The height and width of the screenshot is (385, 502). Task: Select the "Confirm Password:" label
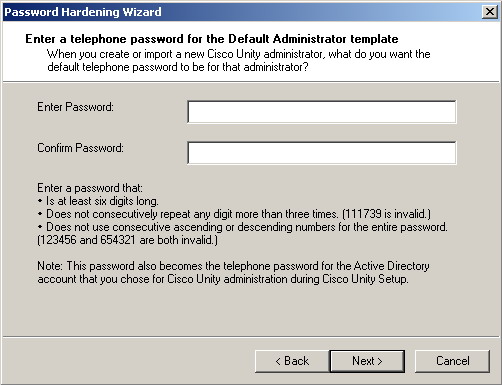[x=80, y=148]
